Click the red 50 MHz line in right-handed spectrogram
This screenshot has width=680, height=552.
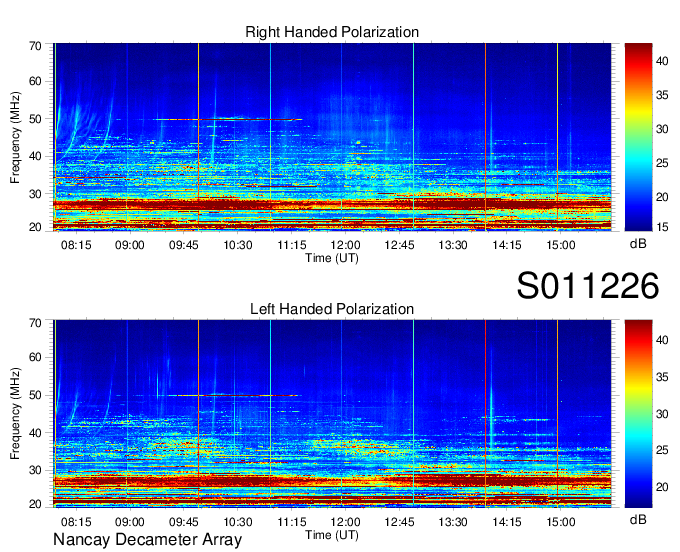(229, 119)
